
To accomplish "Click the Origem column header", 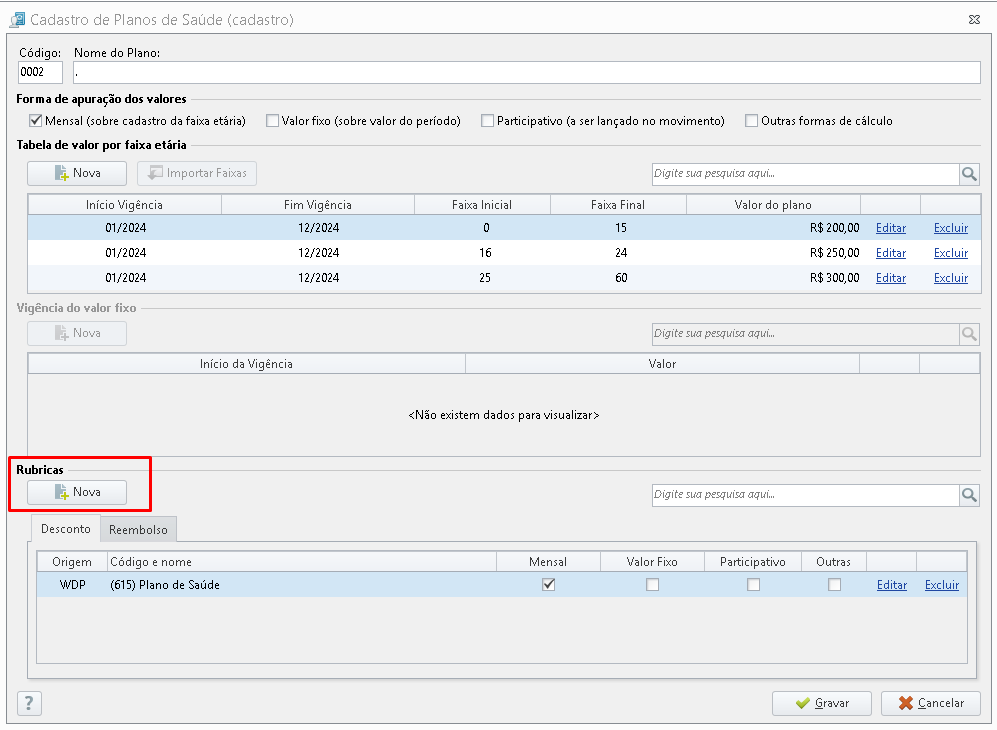I will pos(72,561).
